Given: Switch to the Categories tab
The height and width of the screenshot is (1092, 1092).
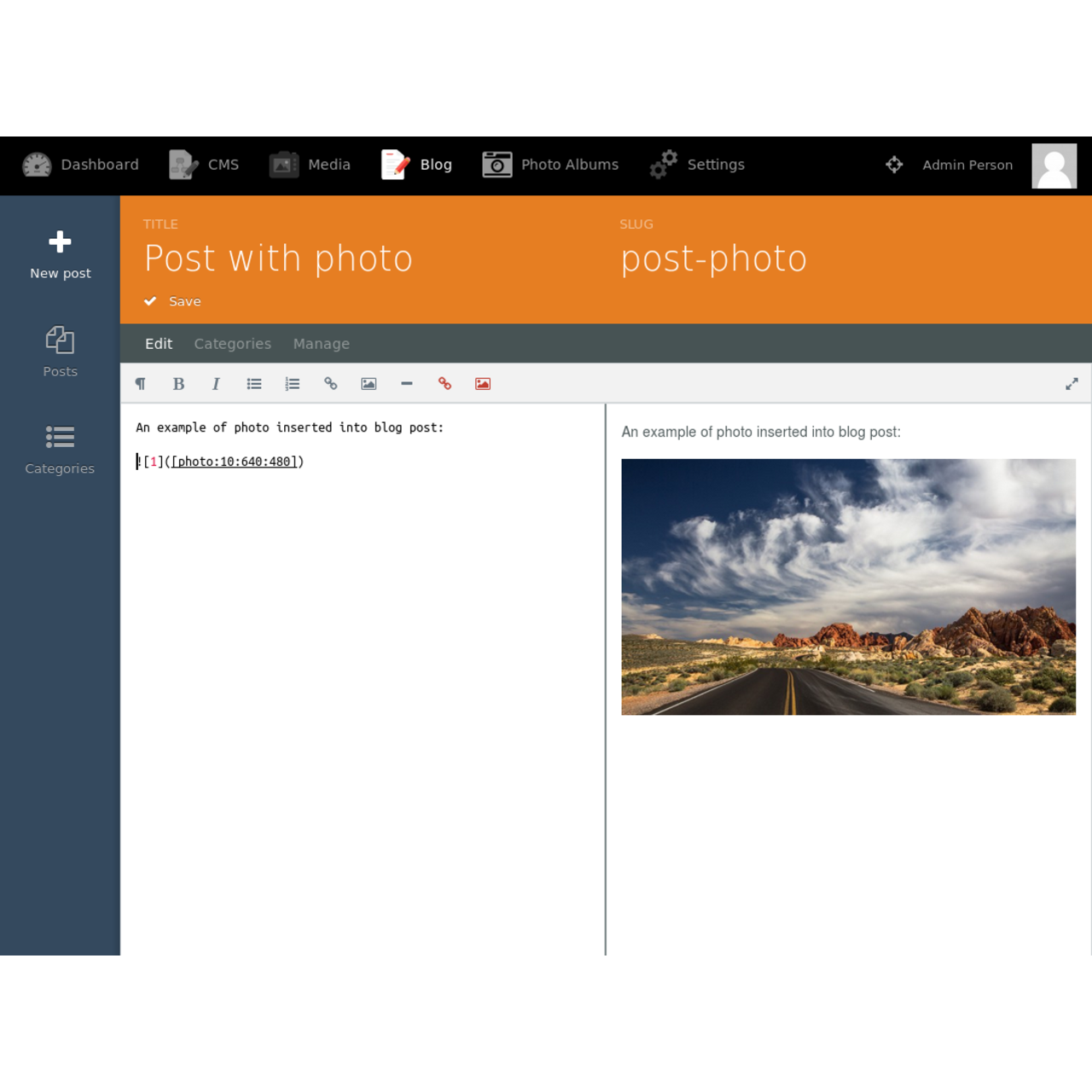Looking at the screenshot, I should pyautogui.click(x=232, y=343).
